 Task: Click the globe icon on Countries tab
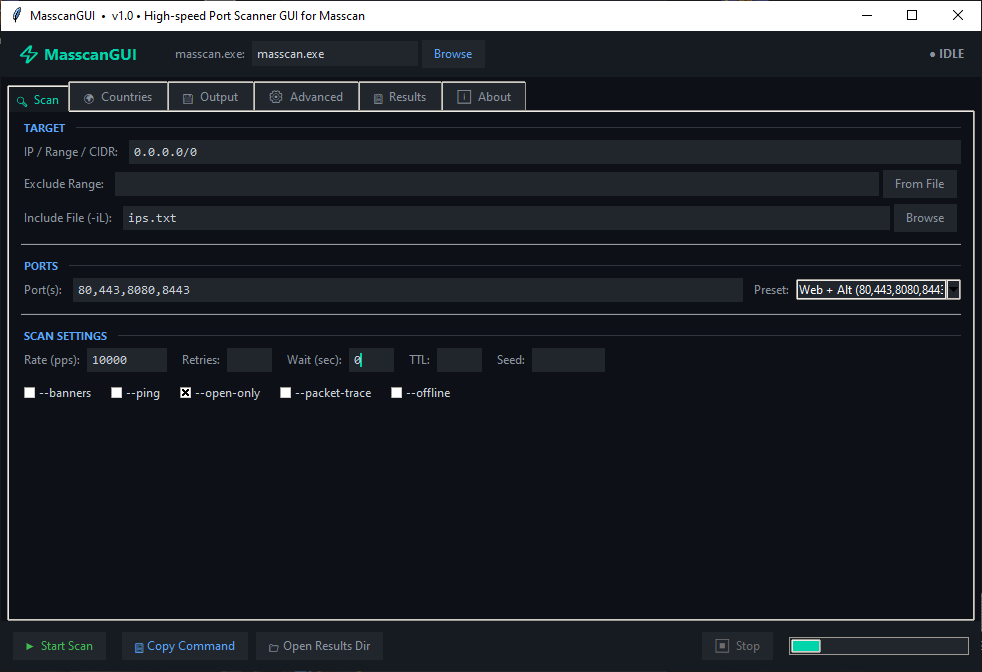coord(89,98)
